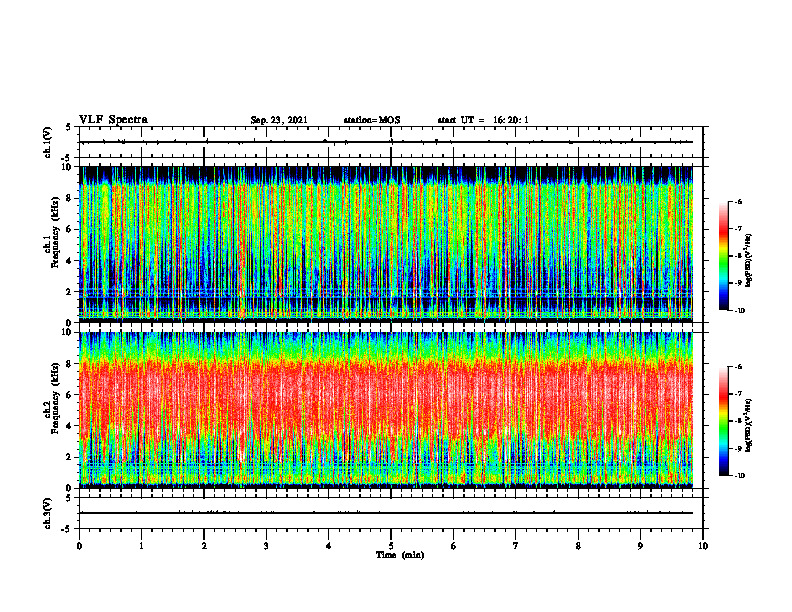Click the "-10" label on ch.2 color scale
Viewport: 792px width, 612px height.
coord(740,476)
